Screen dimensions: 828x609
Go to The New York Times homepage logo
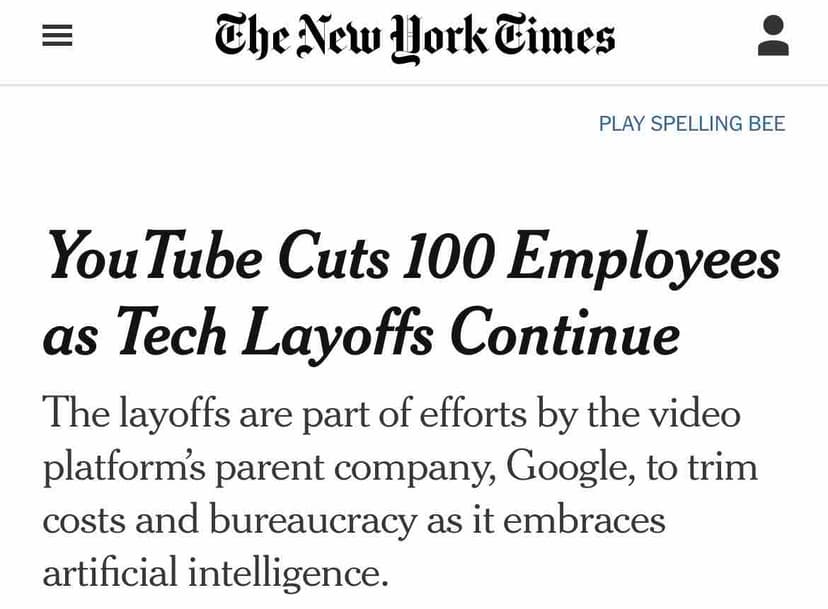(414, 37)
